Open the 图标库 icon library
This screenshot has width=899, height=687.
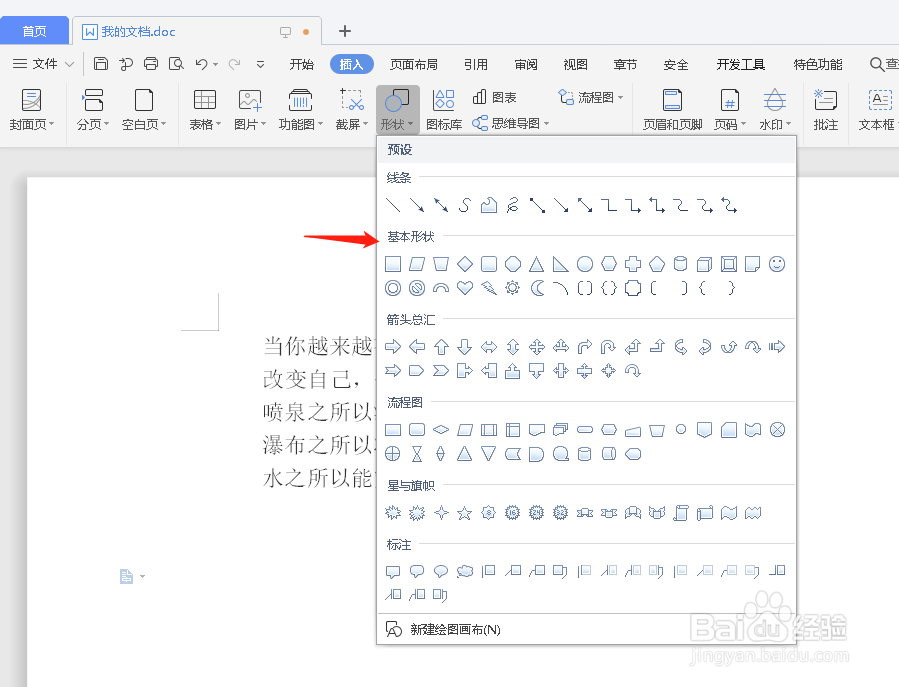[443, 112]
